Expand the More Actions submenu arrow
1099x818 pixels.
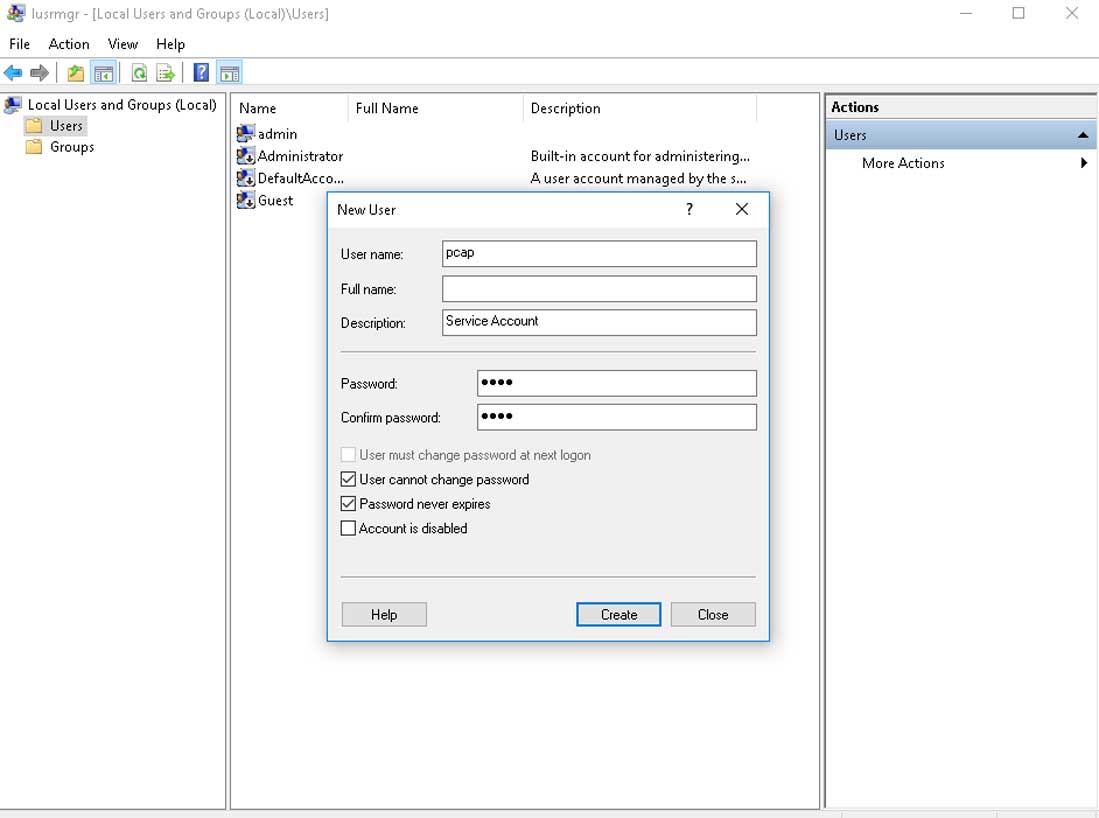[1084, 163]
